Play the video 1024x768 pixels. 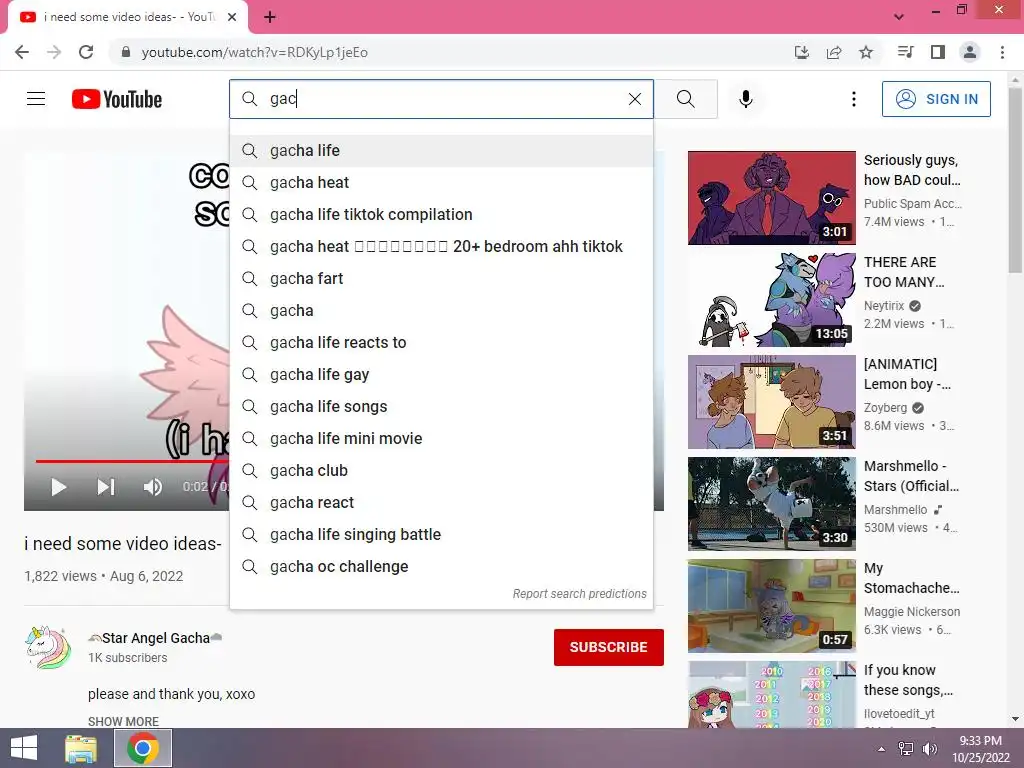[59, 487]
